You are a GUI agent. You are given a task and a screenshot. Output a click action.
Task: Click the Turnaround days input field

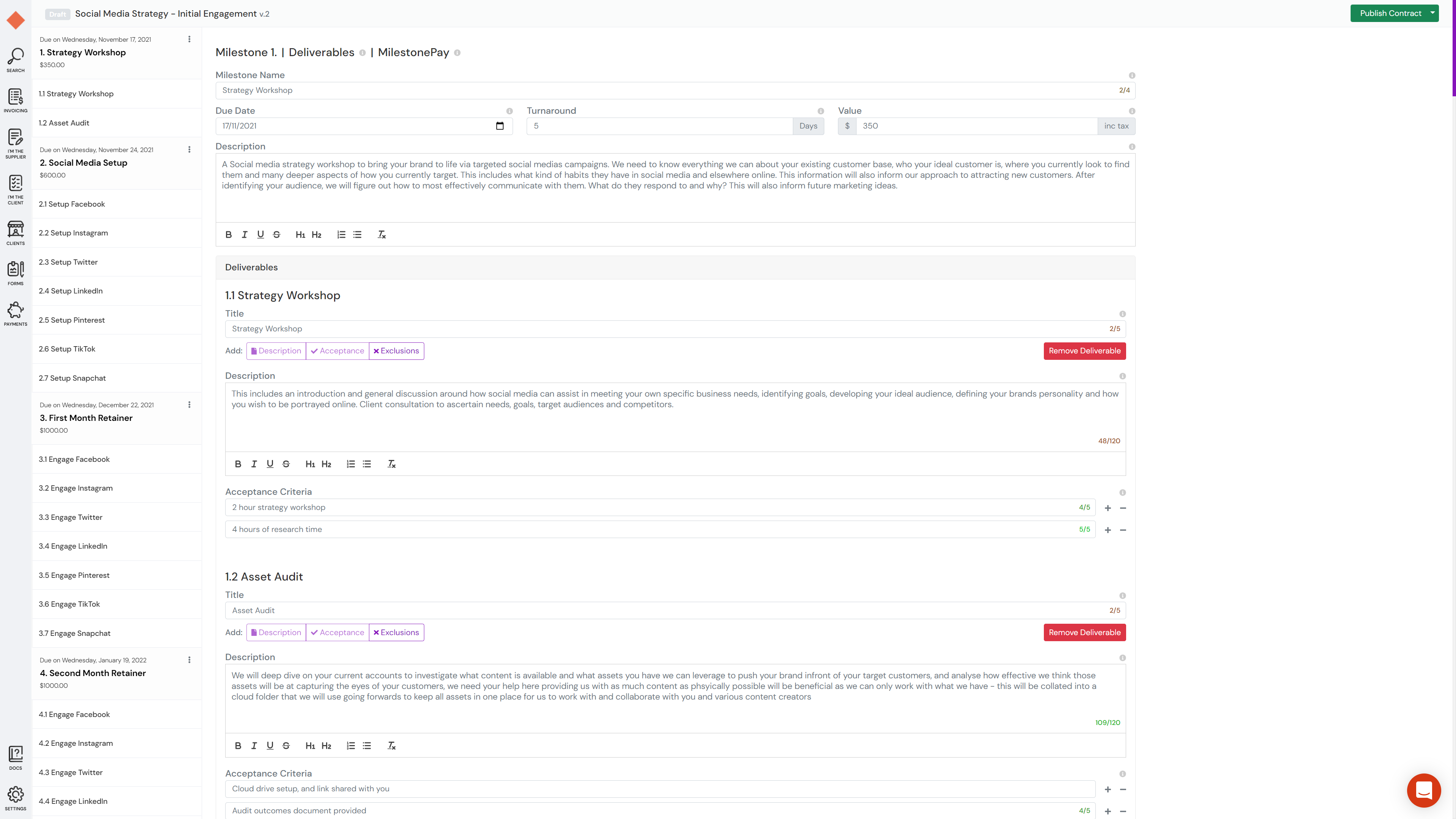(x=659, y=126)
